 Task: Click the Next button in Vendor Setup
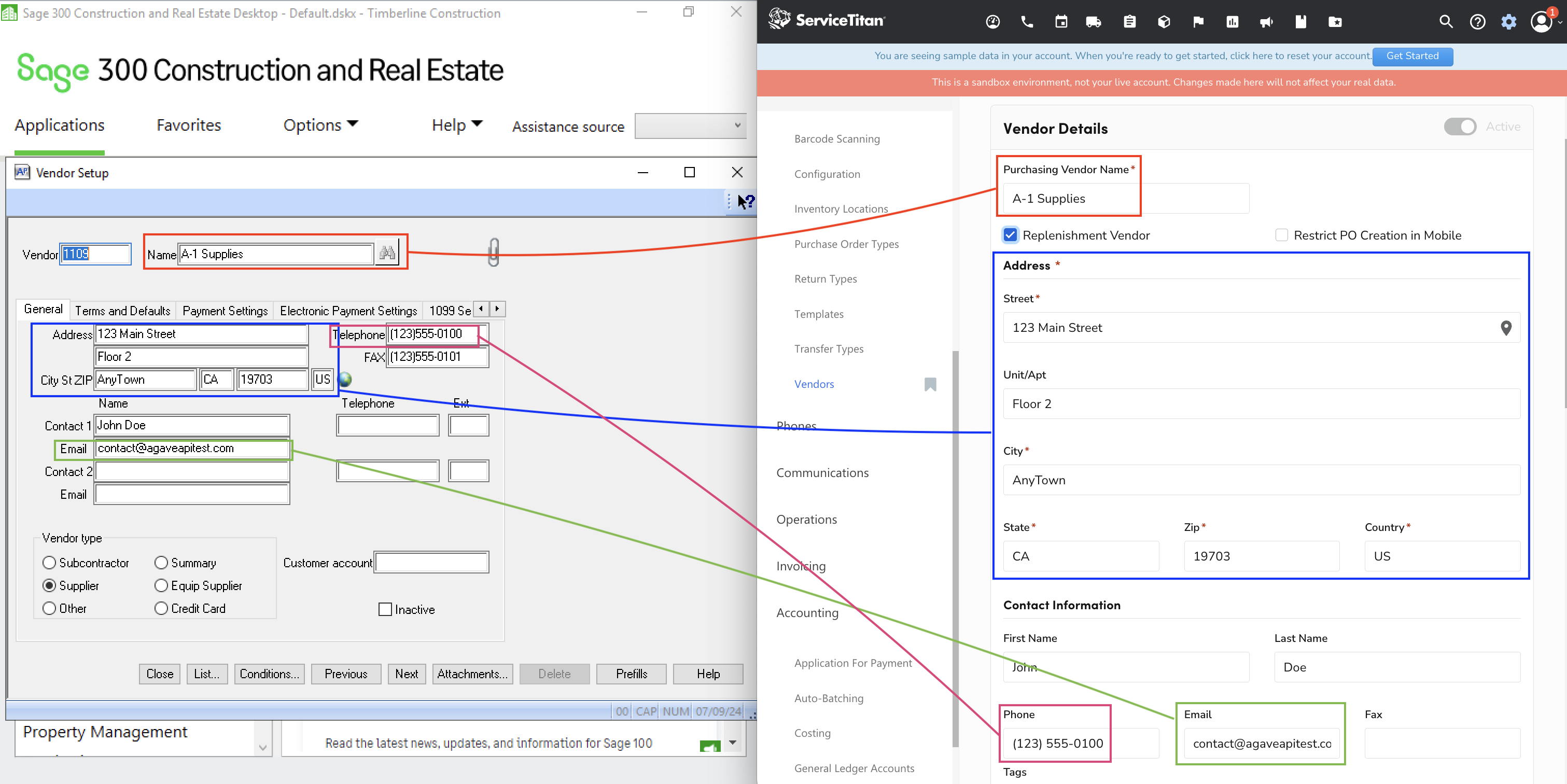point(407,674)
